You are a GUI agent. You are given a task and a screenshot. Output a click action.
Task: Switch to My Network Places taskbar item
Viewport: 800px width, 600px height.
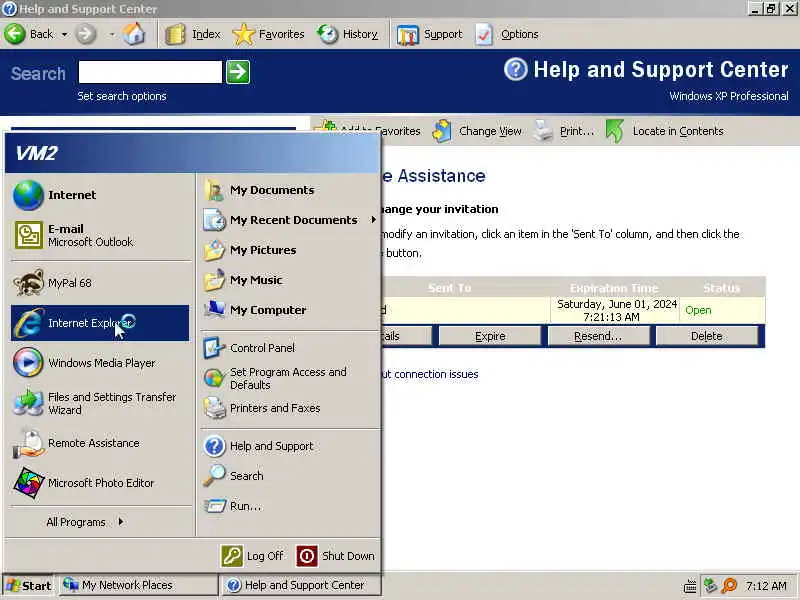138,585
